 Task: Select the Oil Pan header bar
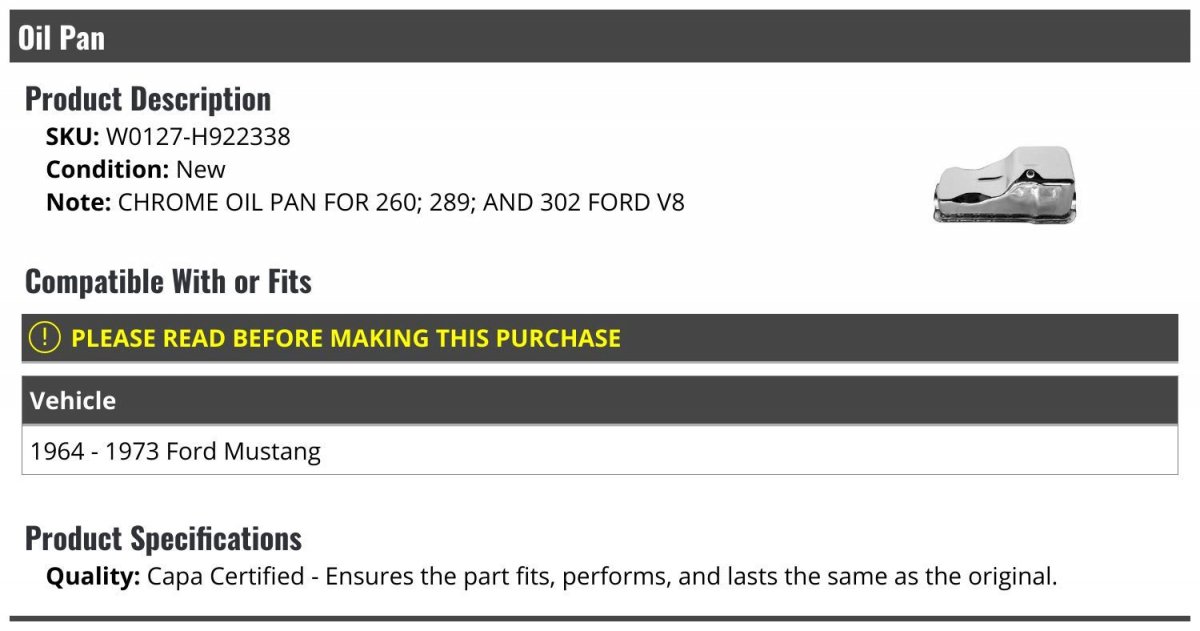click(600, 37)
